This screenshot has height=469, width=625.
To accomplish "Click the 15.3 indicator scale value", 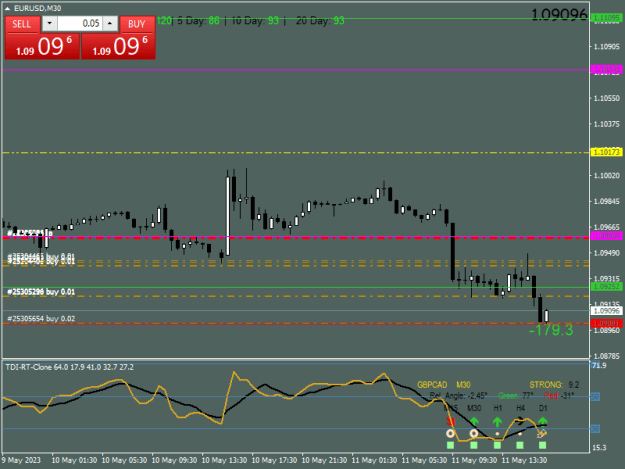I will (x=599, y=448).
